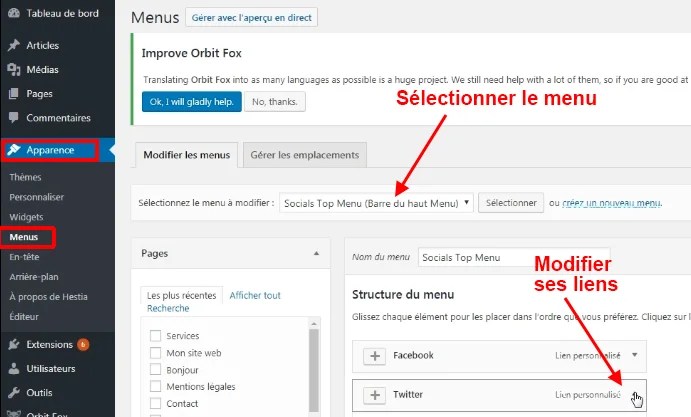
Task: Click the Pages icon in sidebar
Action: click(x=13, y=94)
